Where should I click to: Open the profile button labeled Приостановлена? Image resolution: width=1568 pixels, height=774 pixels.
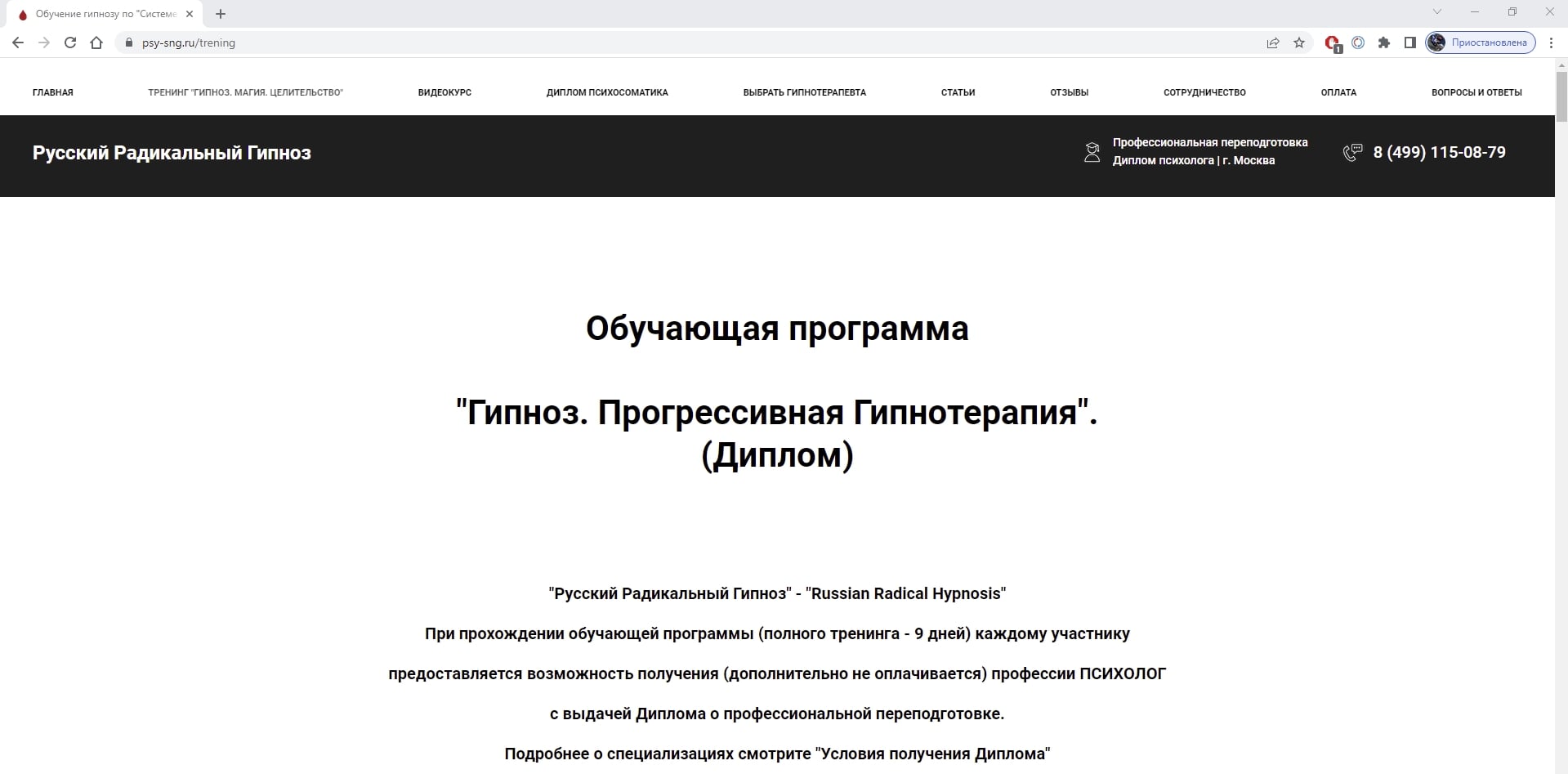[1481, 43]
